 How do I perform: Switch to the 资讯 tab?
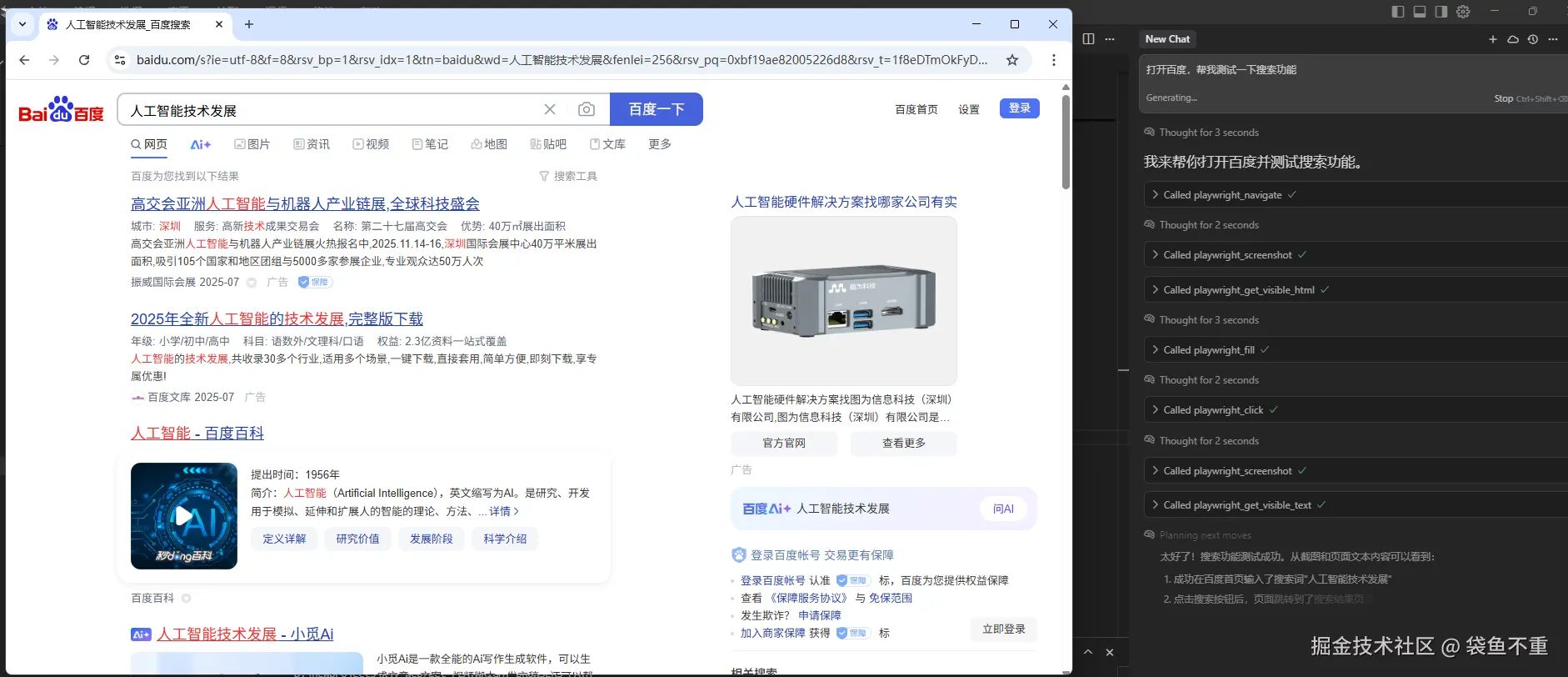(x=312, y=144)
